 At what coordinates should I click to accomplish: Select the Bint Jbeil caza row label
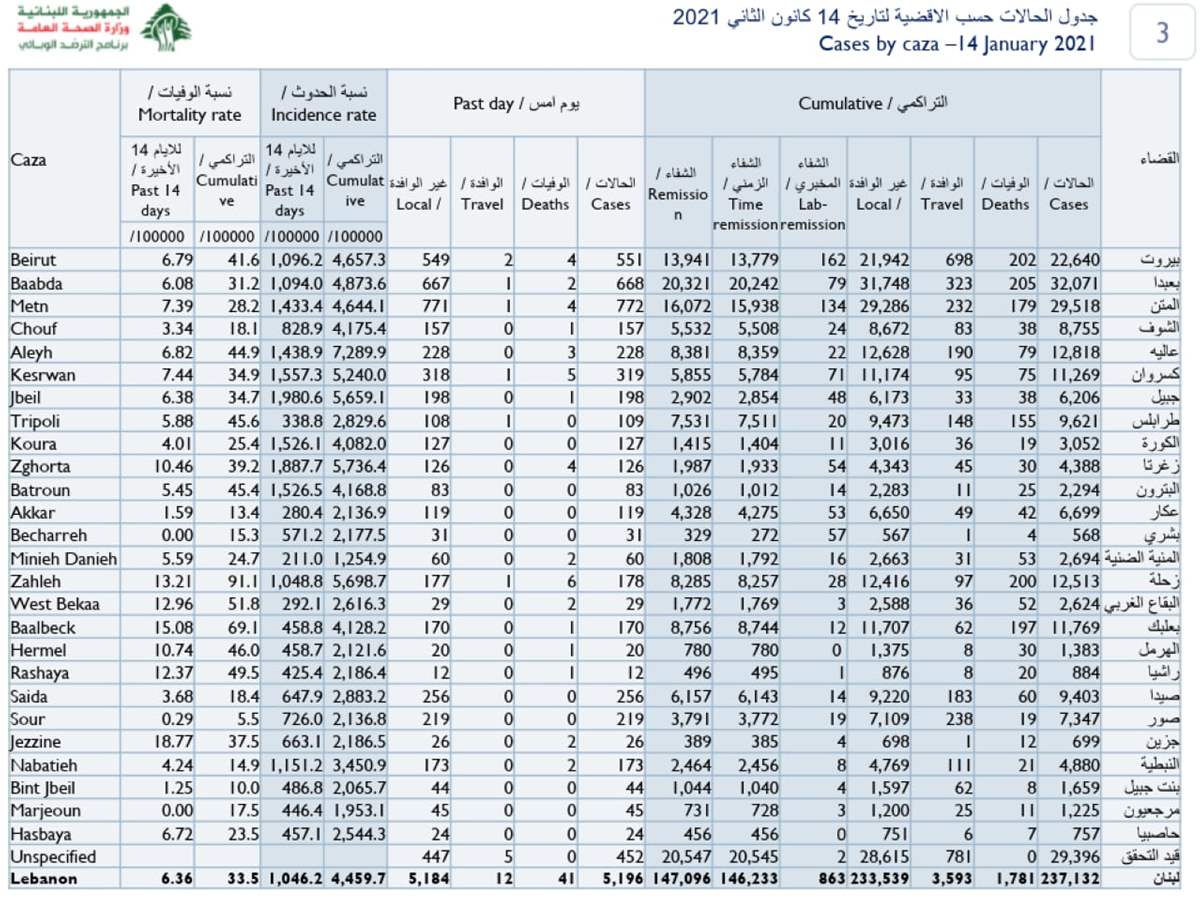(44, 787)
